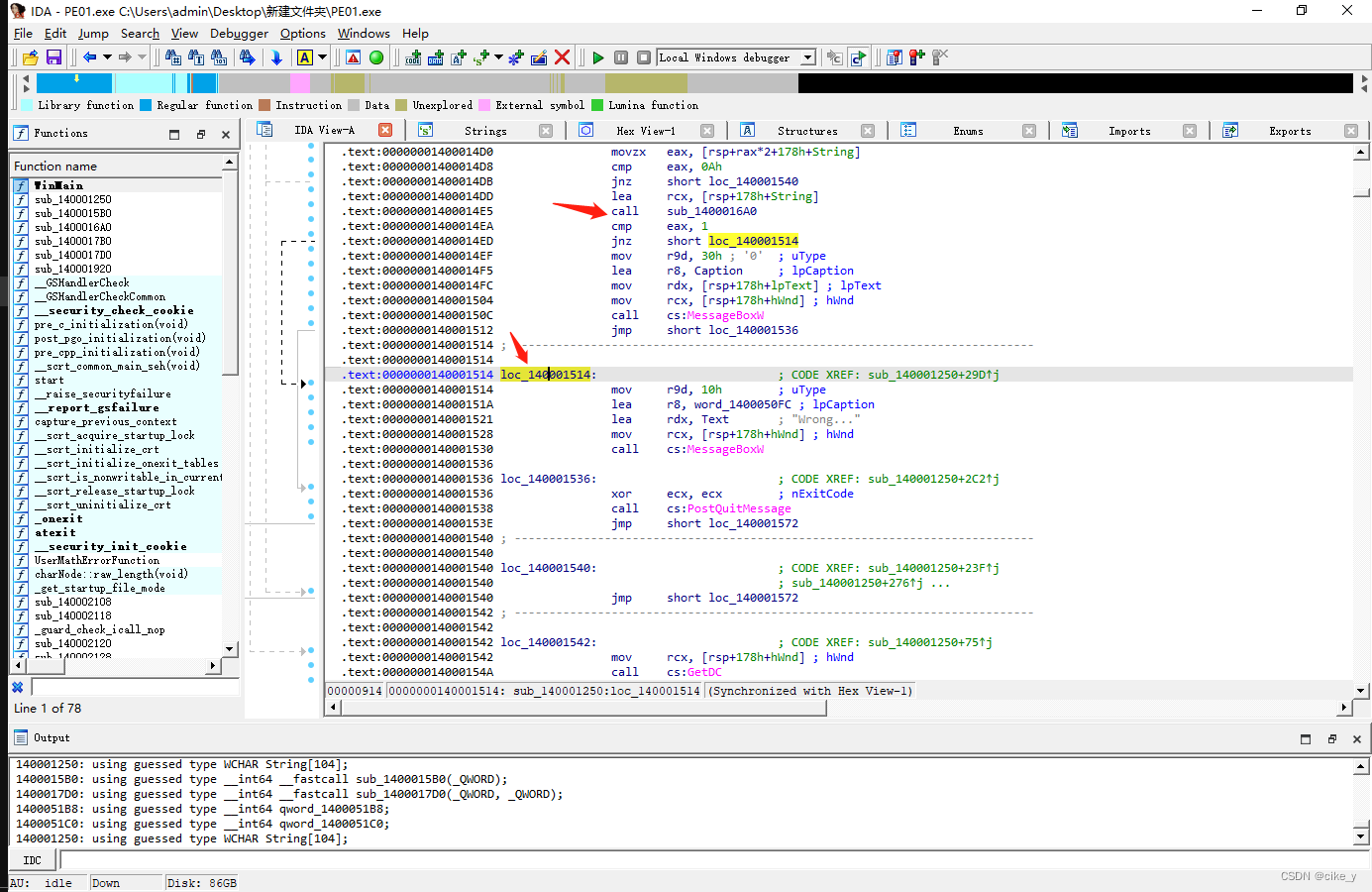1372x892 pixels.
Task: Jump forward with the grey right arrow
Action: [x=125, y=57]
